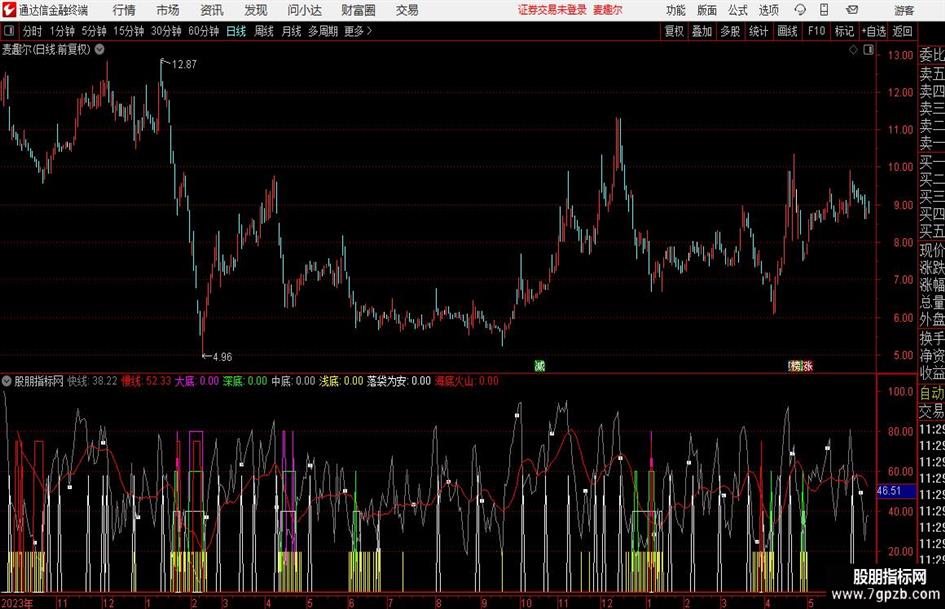The height and width of the screenshot is (609, 945).
Task: Switch to the 周线 weekly tab
Action: 264,31
